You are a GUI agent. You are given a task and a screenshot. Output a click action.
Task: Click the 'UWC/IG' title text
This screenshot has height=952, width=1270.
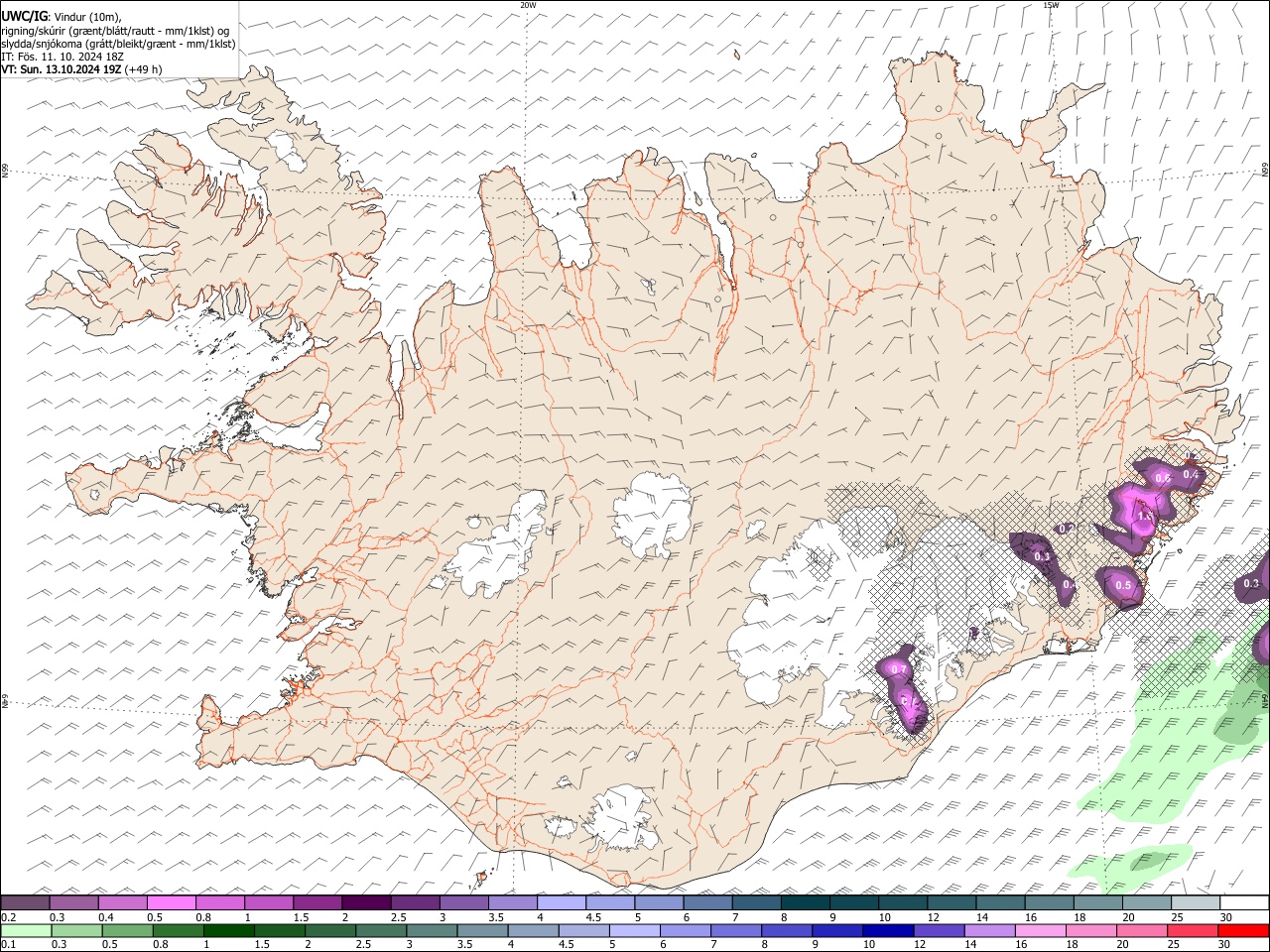pyautogui.click(x=24, y=17)
